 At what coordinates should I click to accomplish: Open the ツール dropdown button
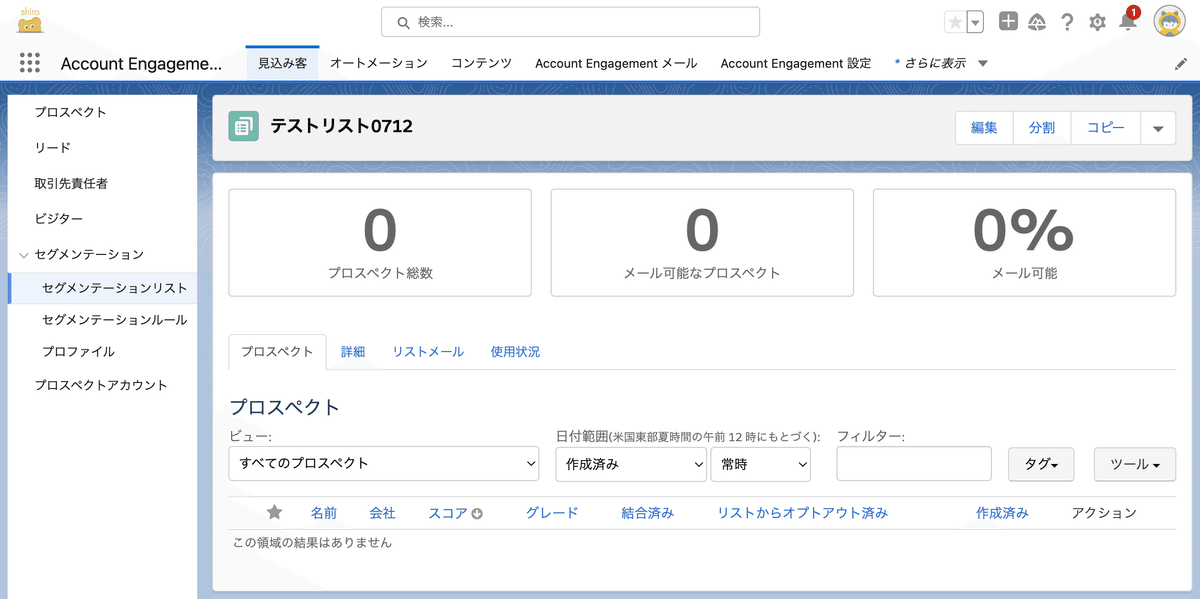click(x=1135, y=464)
